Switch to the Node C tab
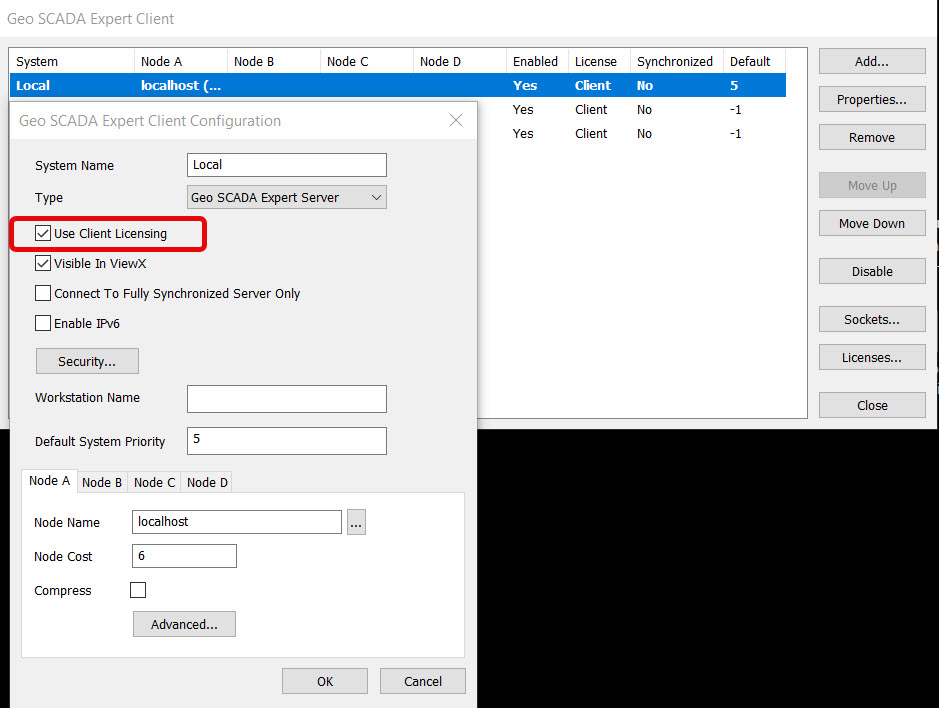This screenshot has width=939, height=708. point(155,482)
